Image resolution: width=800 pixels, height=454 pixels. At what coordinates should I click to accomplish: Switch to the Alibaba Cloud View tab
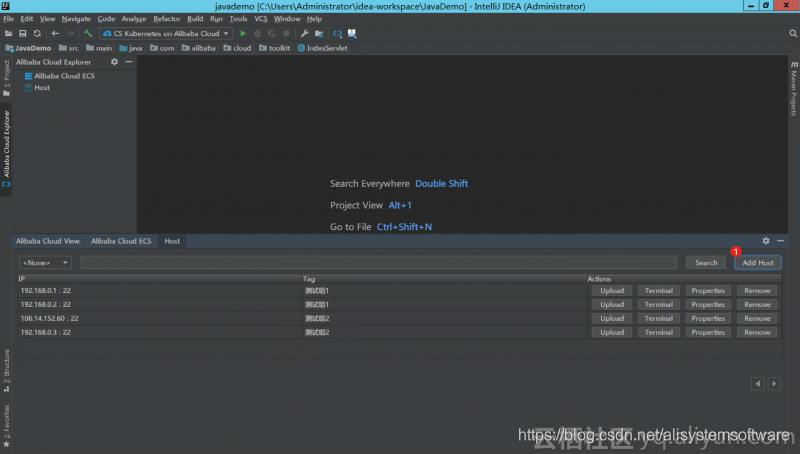(x=48, y=241)
